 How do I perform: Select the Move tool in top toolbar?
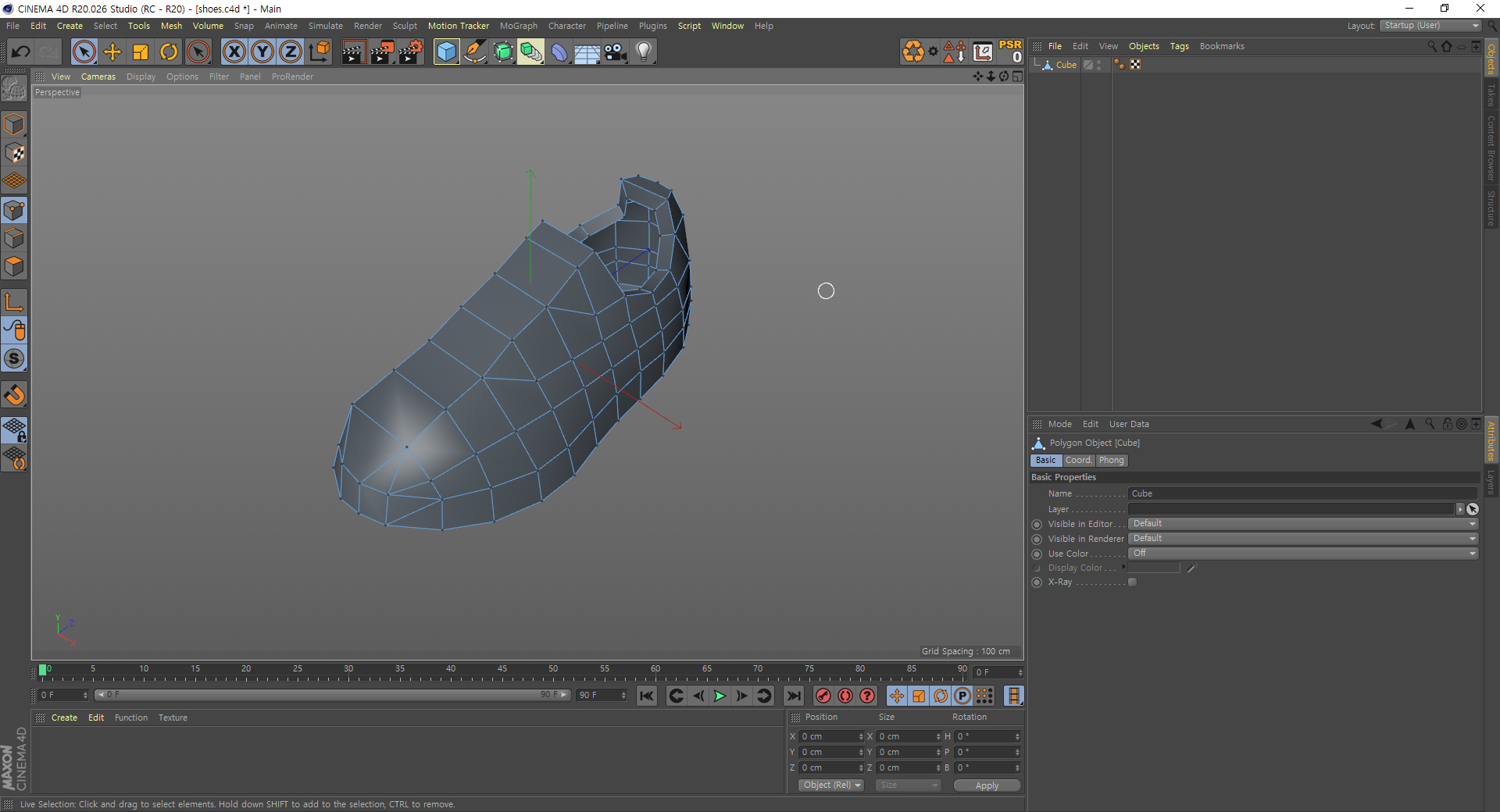[112, 52]
